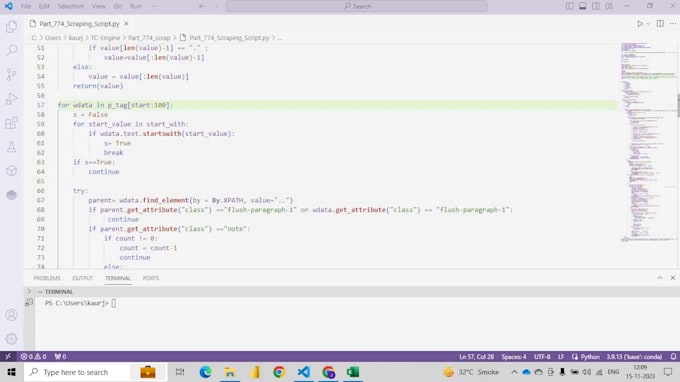Open the Manage gear in activity bar

pyautogui.click(x=12, y=339)
